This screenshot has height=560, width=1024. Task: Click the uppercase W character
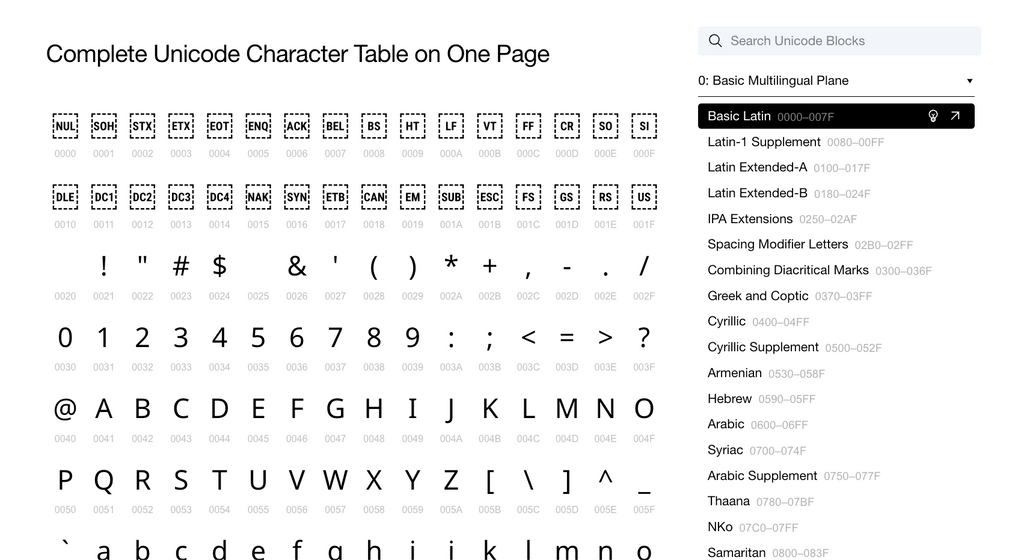tap(335, 480)
